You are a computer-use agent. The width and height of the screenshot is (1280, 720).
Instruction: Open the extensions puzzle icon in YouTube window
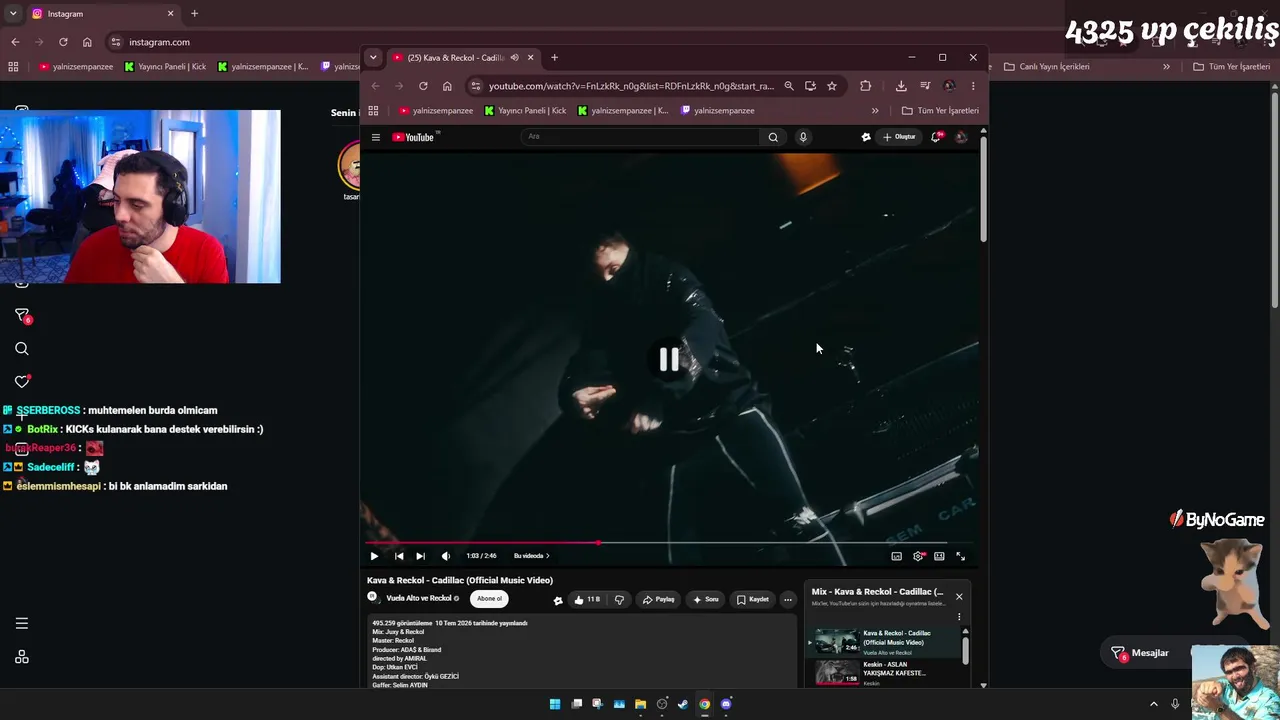[x=866, y=86]
